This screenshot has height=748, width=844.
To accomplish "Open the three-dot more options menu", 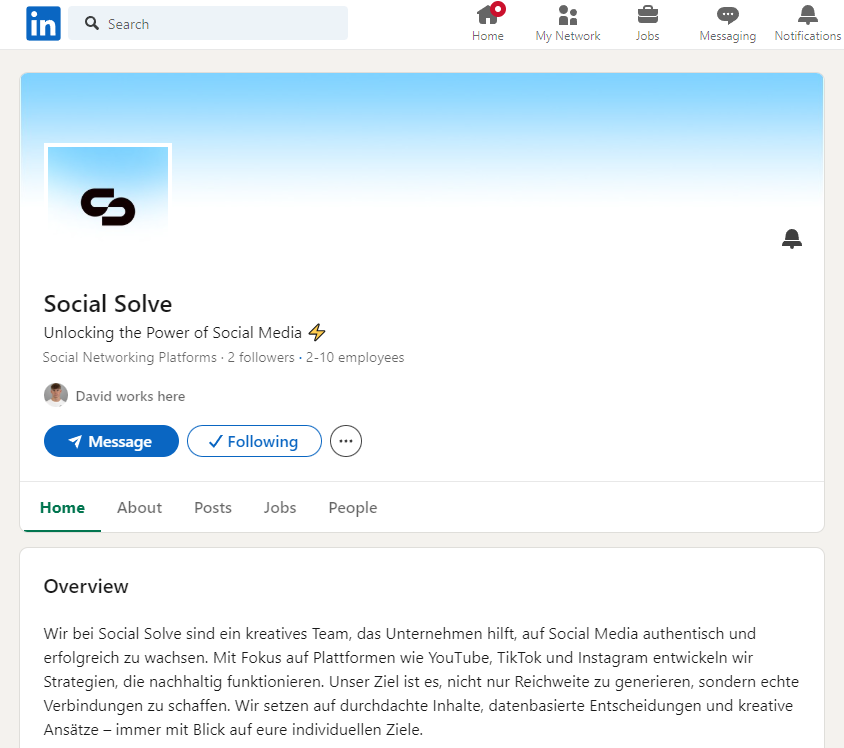I will pos(346,441).
